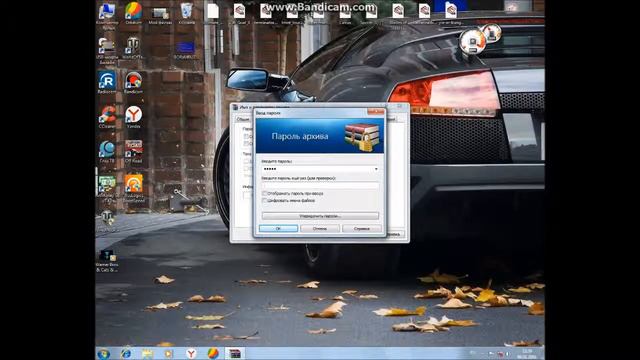Click the password re-entry verification field
Image resolution: width=640 pixels, height=360 pixels.
320,186
